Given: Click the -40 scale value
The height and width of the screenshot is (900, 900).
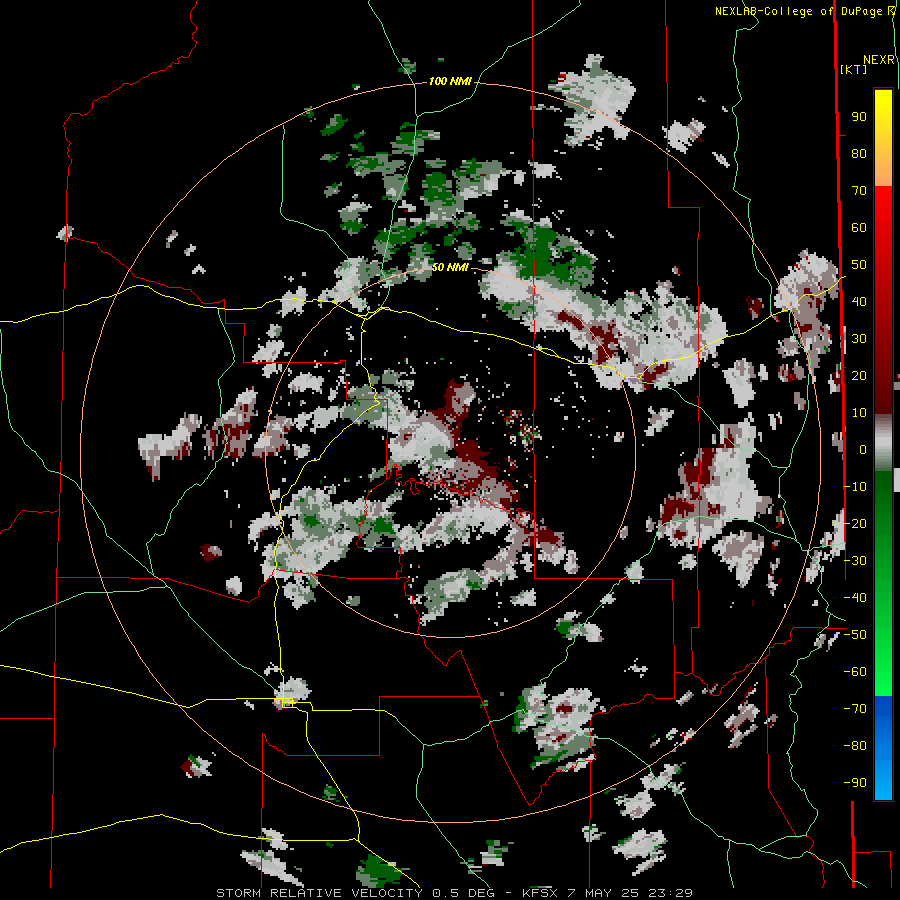Looking at the screenshot, I should 855,598.
